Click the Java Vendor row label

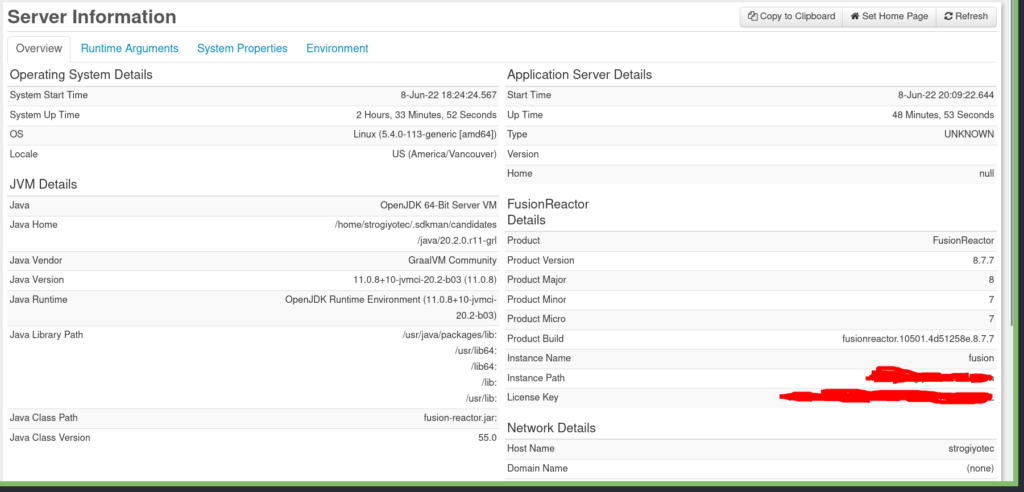(x=37, y=260)
